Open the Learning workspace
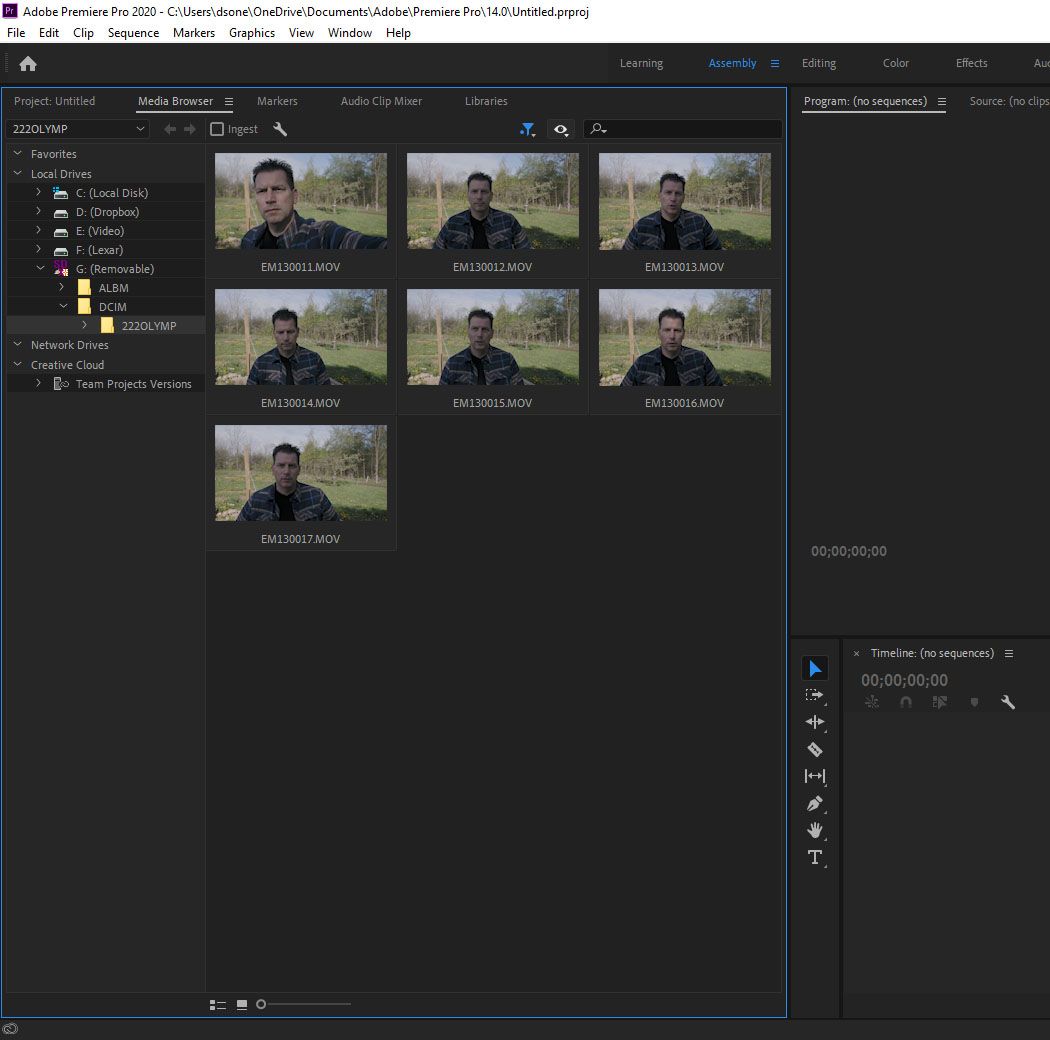 coord(641,63)
